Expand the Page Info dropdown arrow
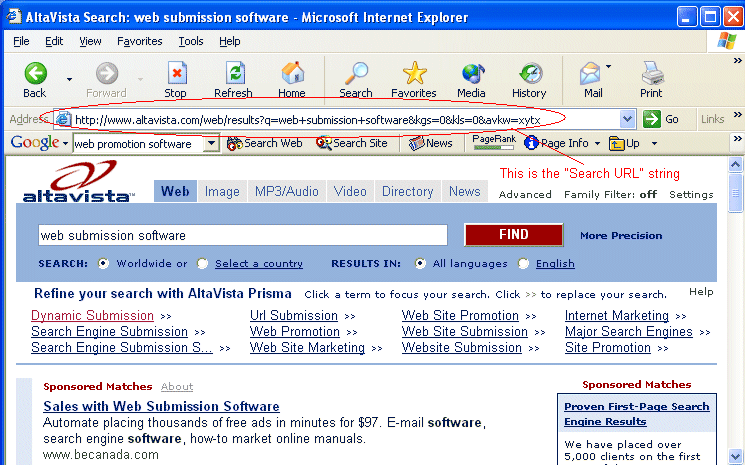 click(x=597, y=143)
